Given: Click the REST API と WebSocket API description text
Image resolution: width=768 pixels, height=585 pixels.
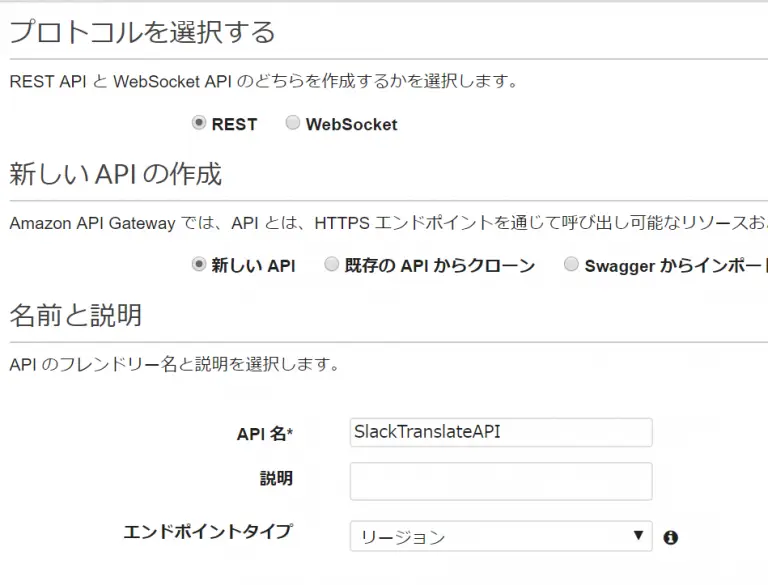Looking at the screenshot, I should (264, 81).
